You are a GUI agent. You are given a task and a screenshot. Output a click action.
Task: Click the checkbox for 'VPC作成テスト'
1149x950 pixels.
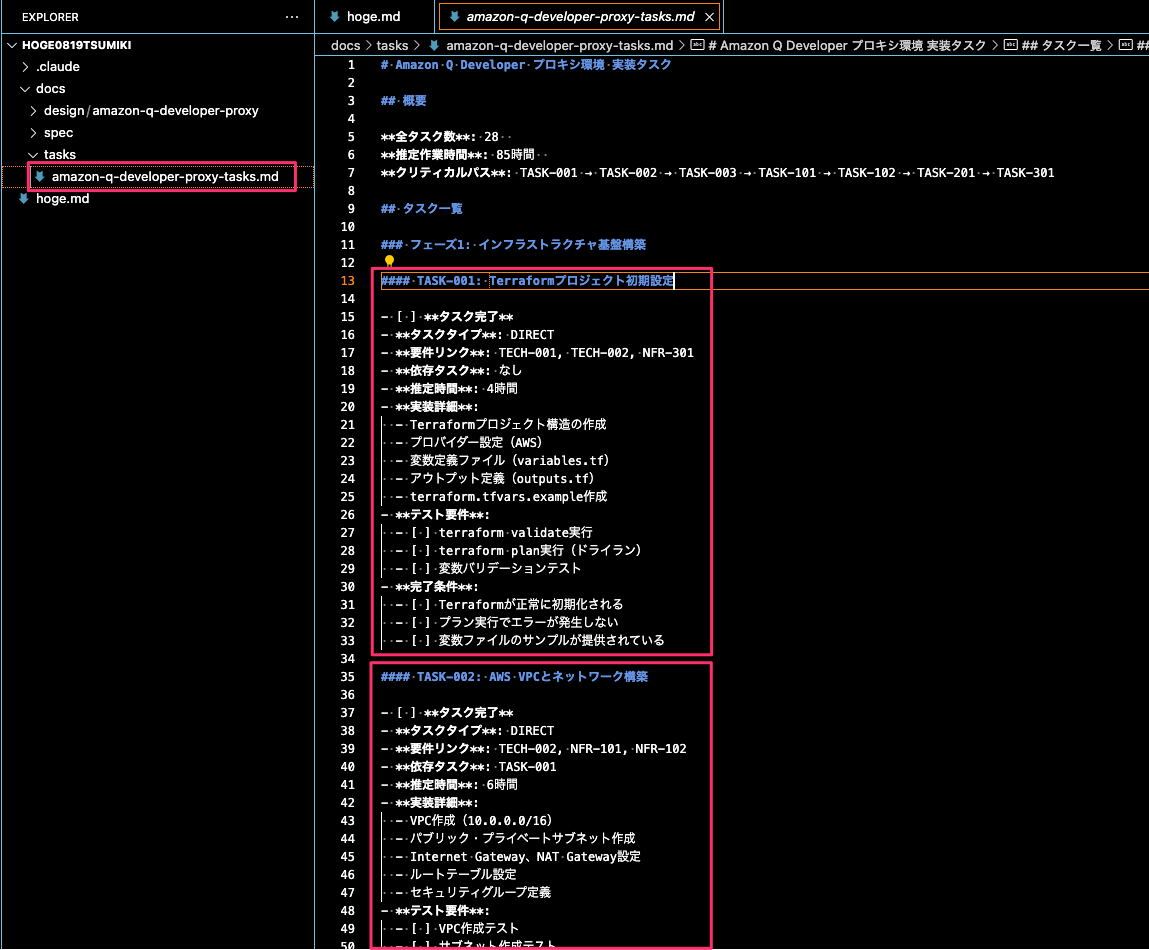coord(421,929)
